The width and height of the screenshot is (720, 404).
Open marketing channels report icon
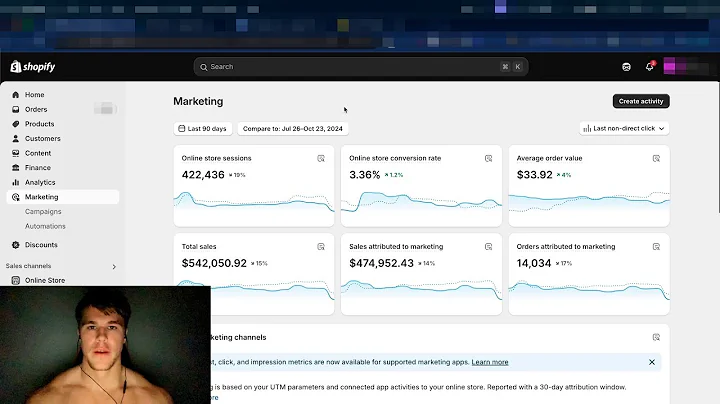coord(656,337)
